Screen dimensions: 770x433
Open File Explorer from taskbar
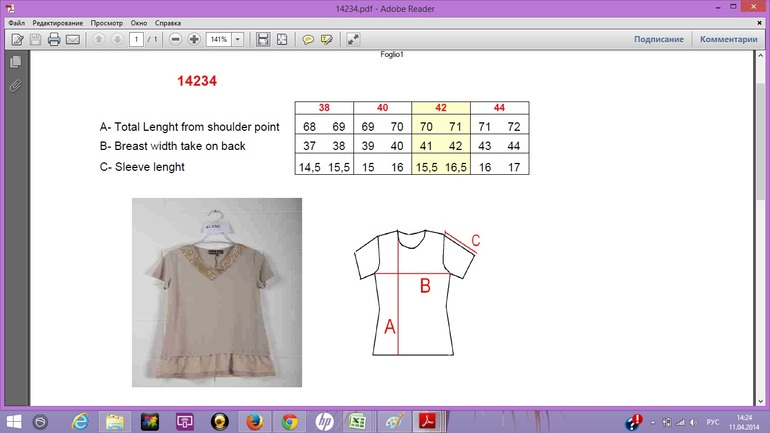point(114,422)
